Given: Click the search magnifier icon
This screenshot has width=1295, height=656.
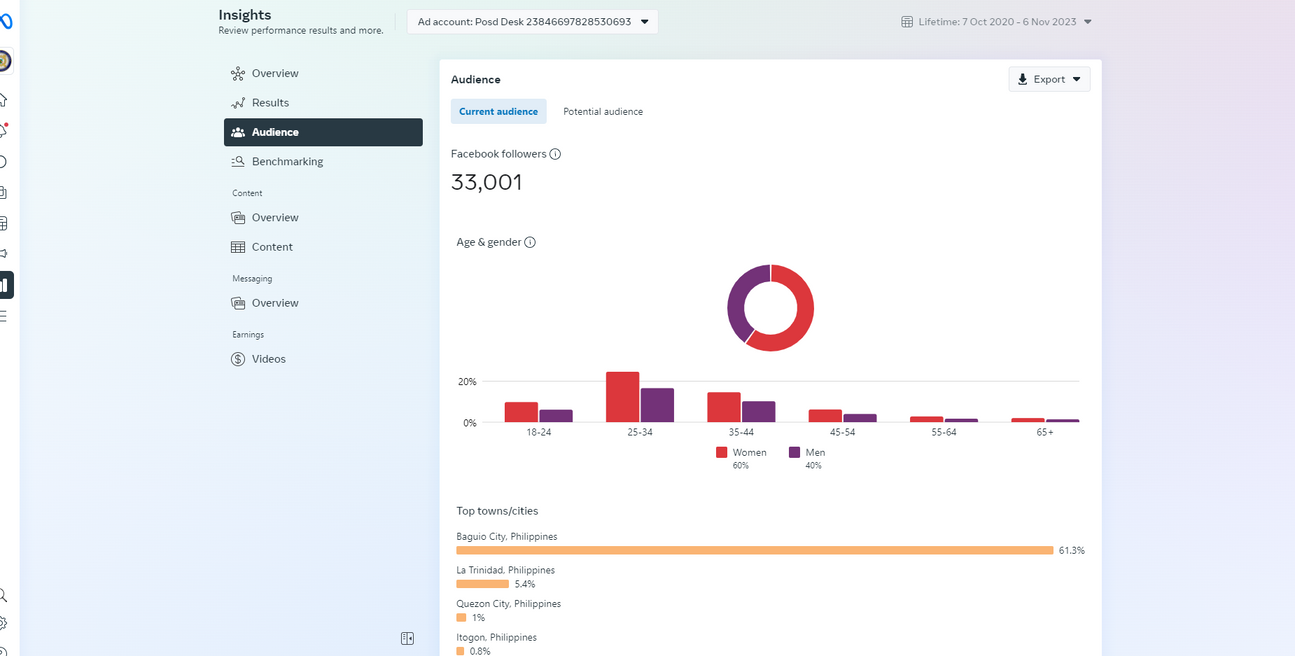Looking at the screenshot, I should pyautogui.click(x=4, y=595).
